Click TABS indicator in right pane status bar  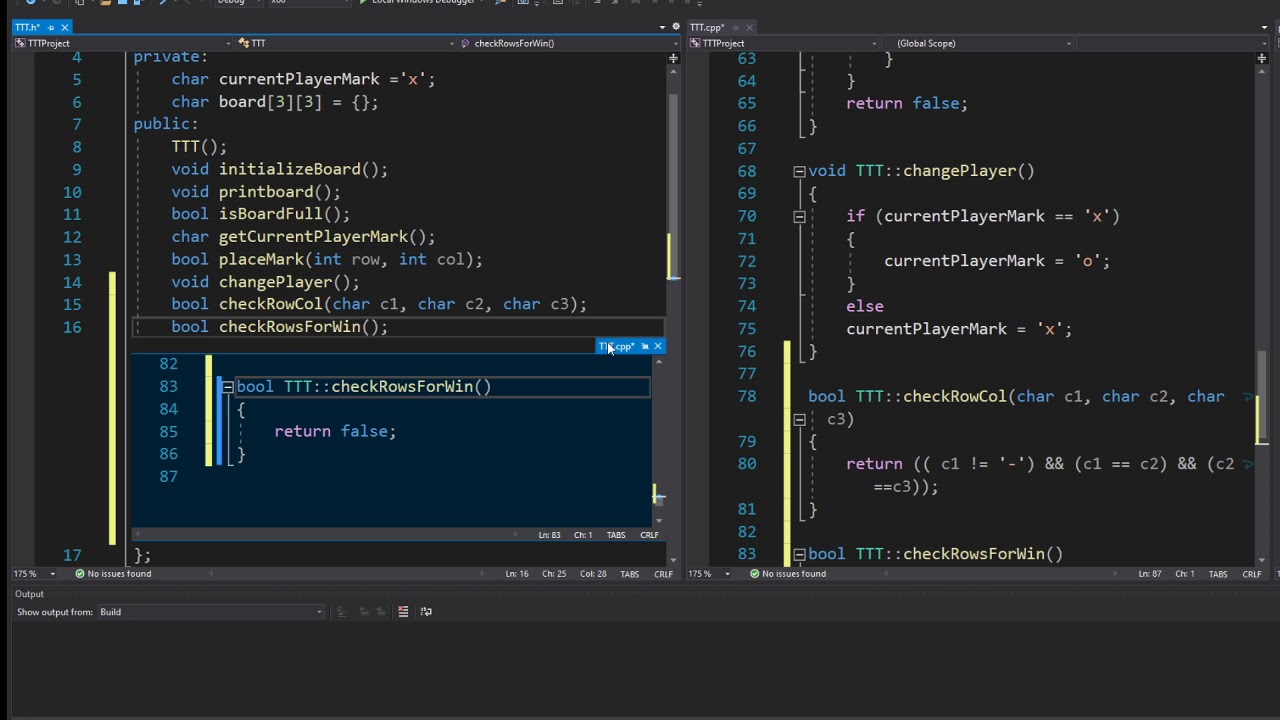1218,574
